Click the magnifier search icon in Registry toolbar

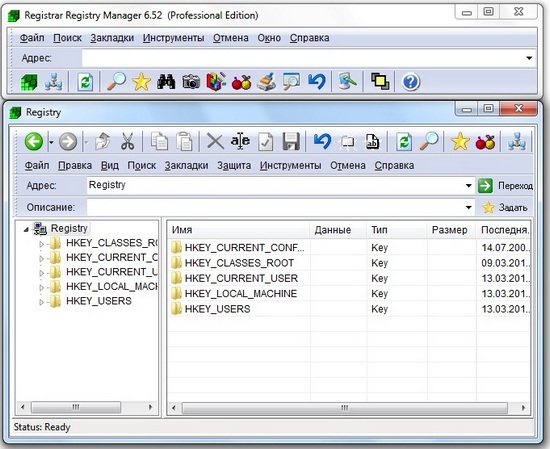(429, 141)
